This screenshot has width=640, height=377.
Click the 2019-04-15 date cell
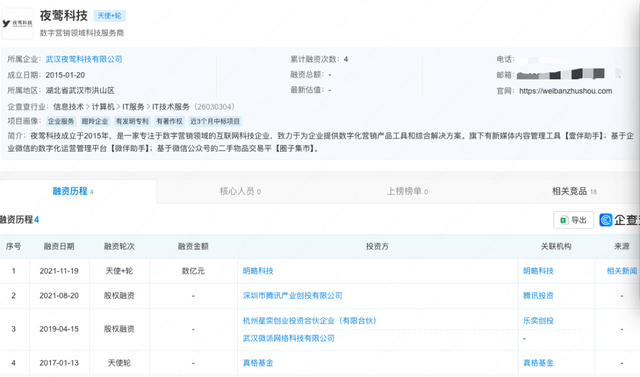click(x=59, y=329)
